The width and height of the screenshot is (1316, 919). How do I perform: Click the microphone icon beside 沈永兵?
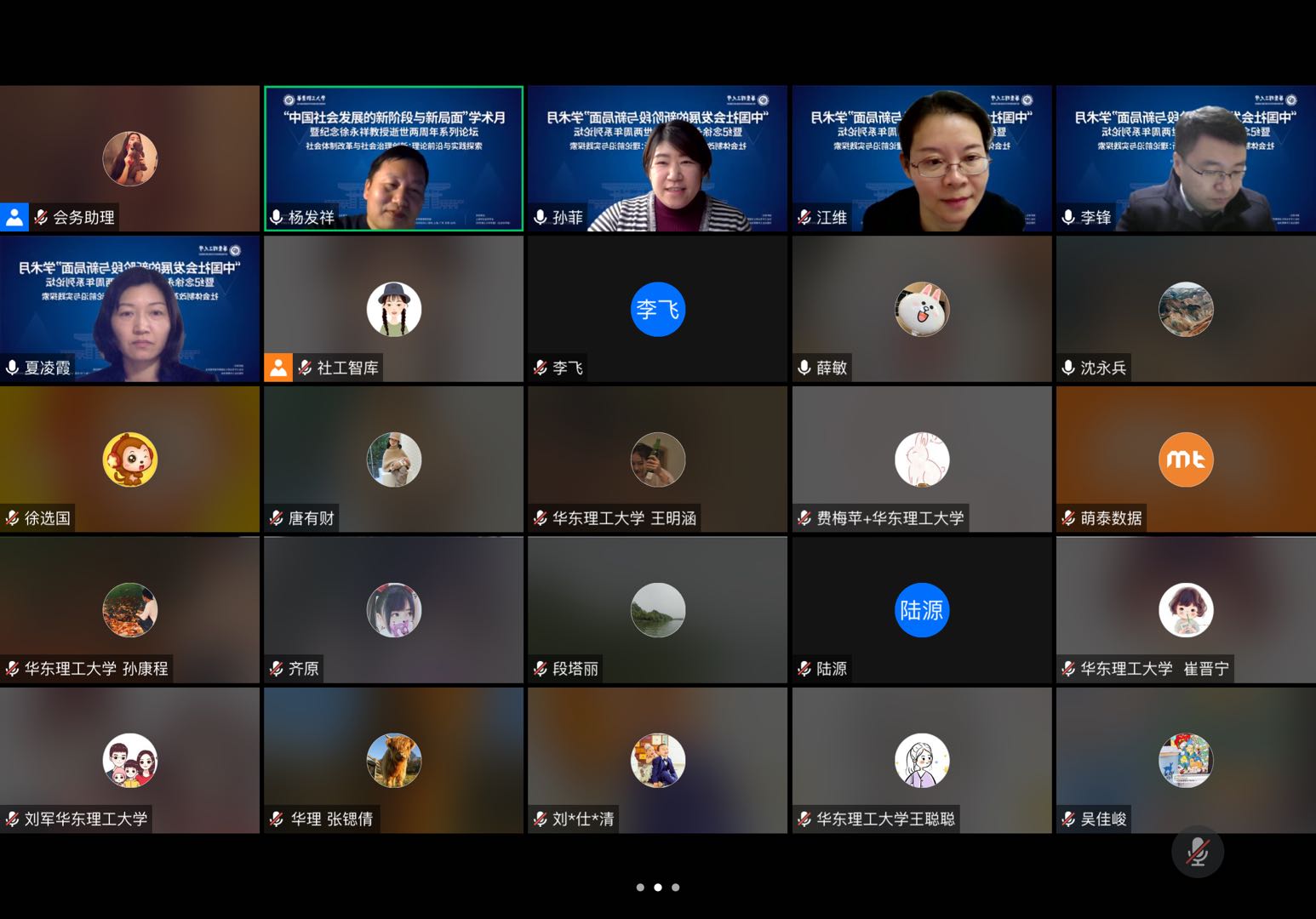tap(1068, 368)
